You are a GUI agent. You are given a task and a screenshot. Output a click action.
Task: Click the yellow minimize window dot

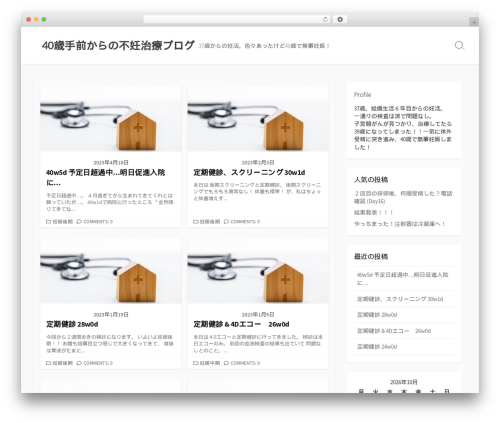tap(36, 20)
